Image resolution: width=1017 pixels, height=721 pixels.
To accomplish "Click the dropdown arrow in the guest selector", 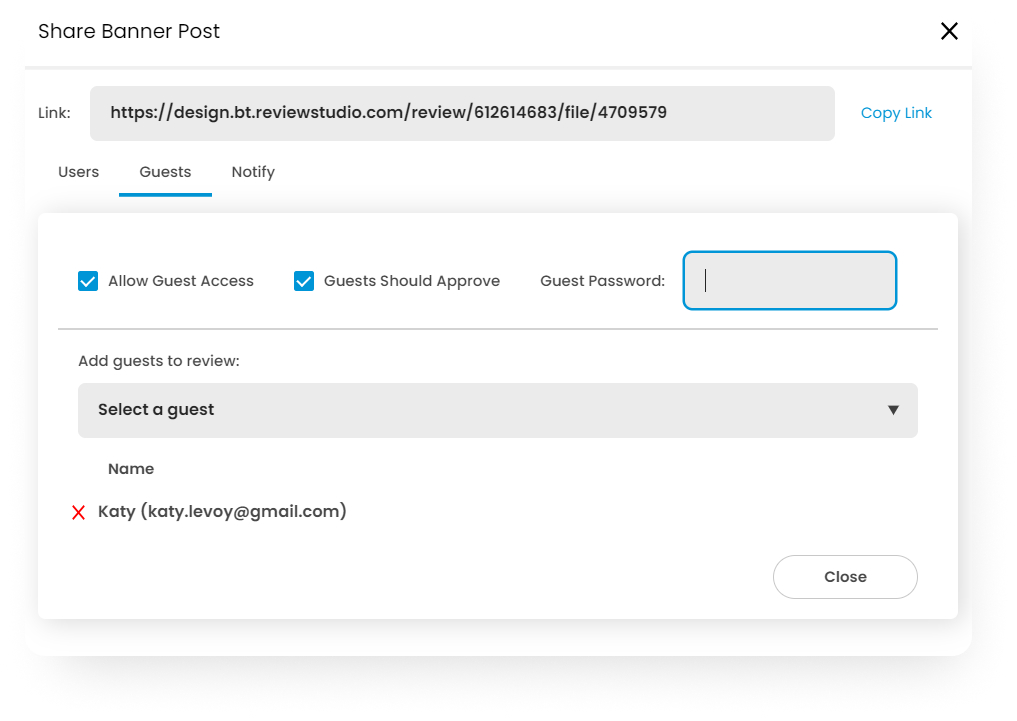I will (893, 410).
